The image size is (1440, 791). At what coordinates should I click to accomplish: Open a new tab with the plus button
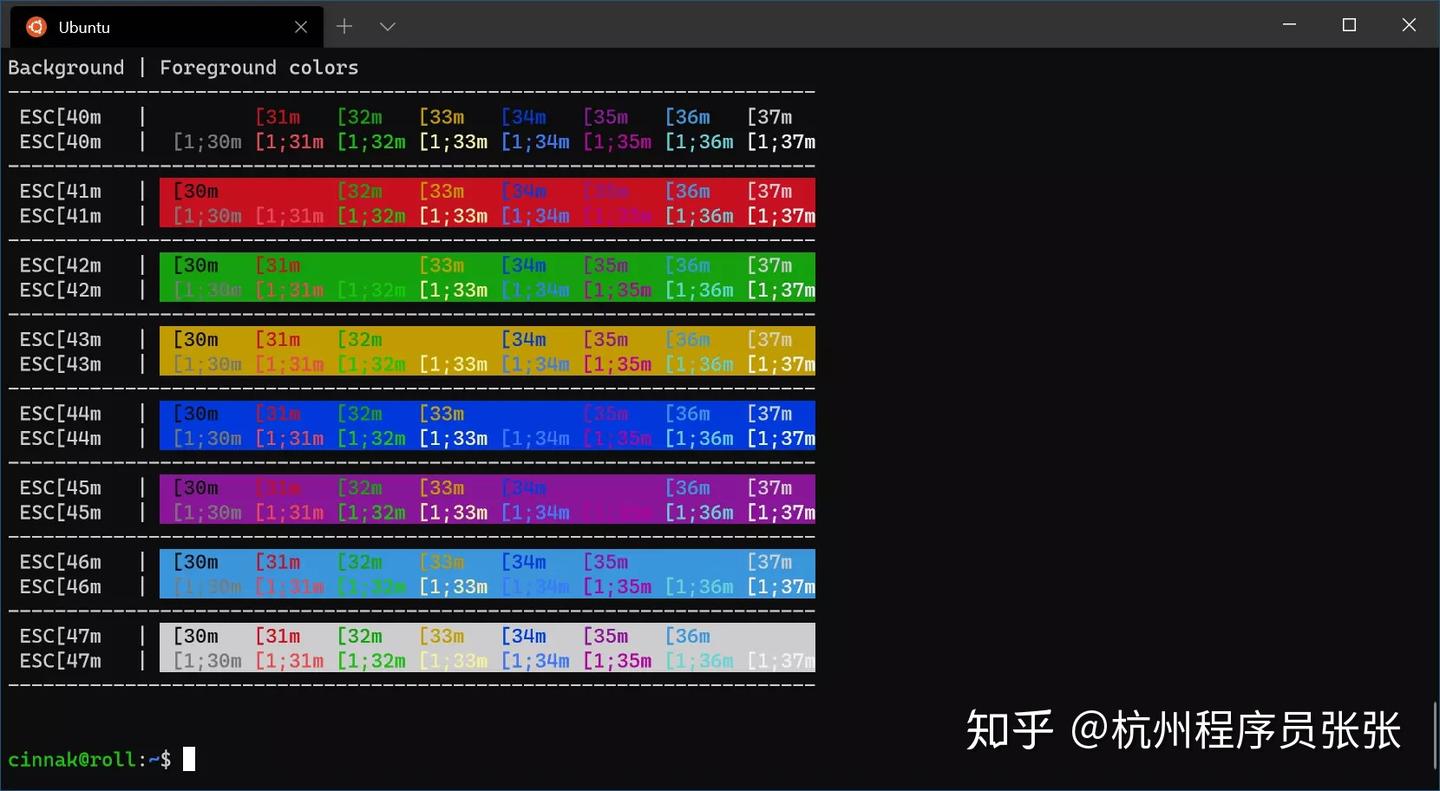point(344,26)
